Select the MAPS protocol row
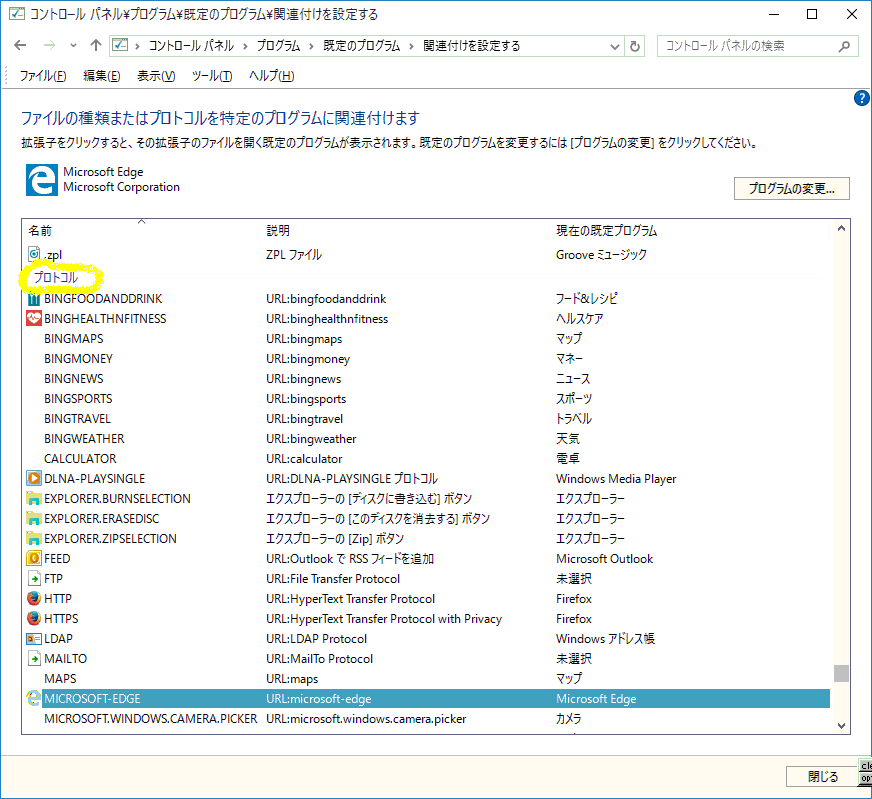This screenshot has height=799, width=872. [x=427, y=678]
